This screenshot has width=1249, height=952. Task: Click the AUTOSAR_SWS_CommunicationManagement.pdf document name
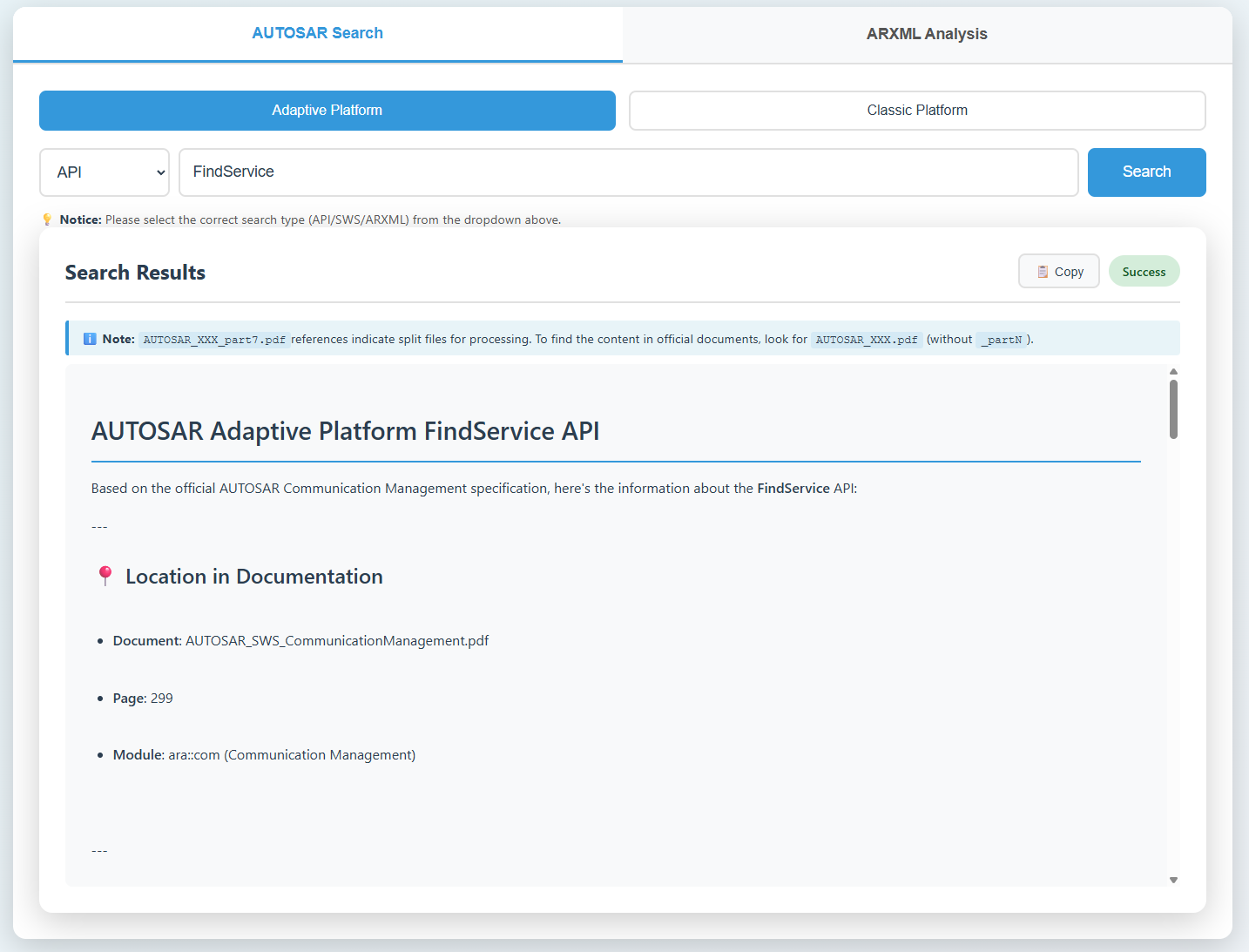[x=337, y=641]
